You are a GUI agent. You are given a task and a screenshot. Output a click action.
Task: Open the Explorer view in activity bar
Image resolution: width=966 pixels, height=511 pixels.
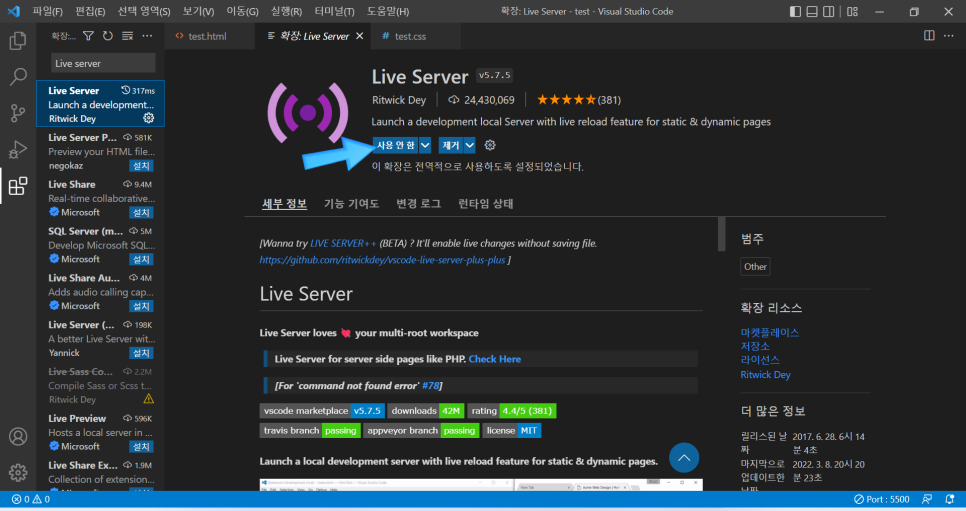[18, 41]
